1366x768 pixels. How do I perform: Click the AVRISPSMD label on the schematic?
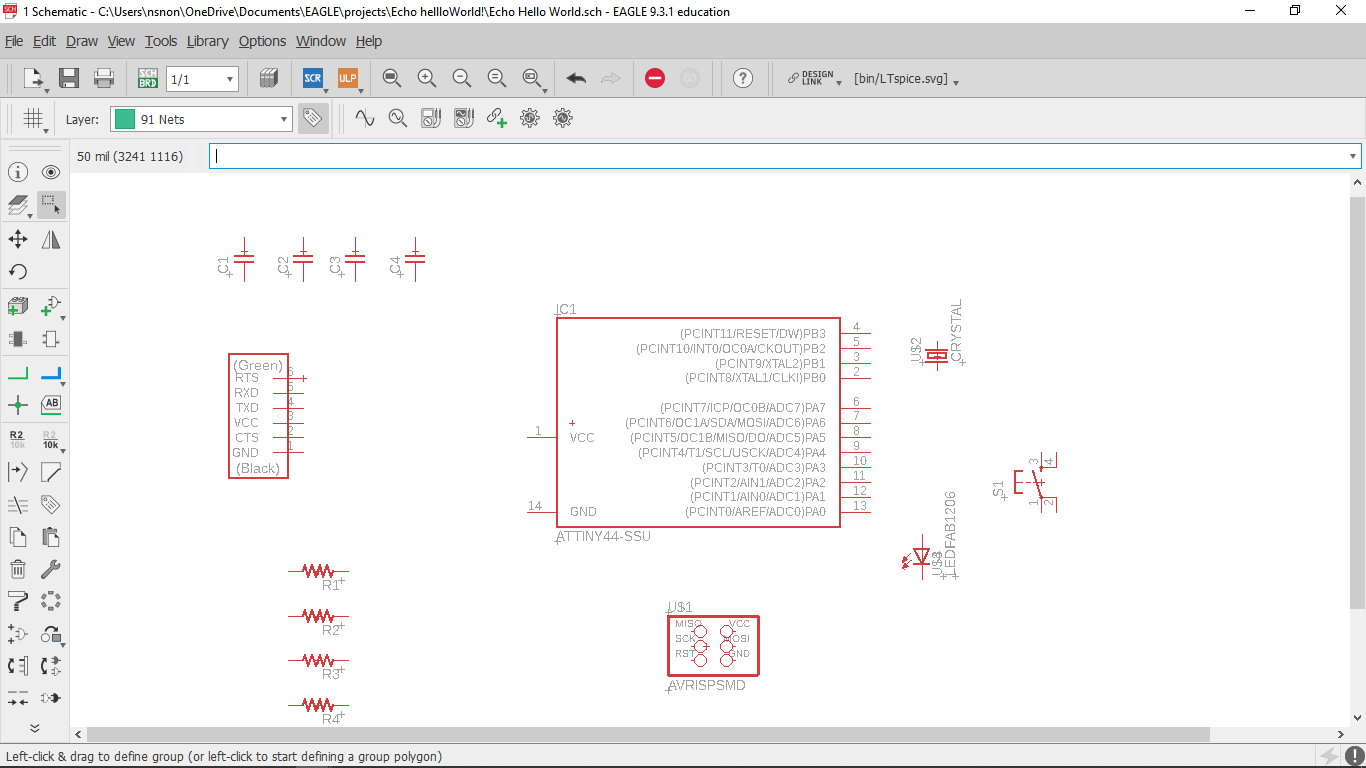click(706, 686)
